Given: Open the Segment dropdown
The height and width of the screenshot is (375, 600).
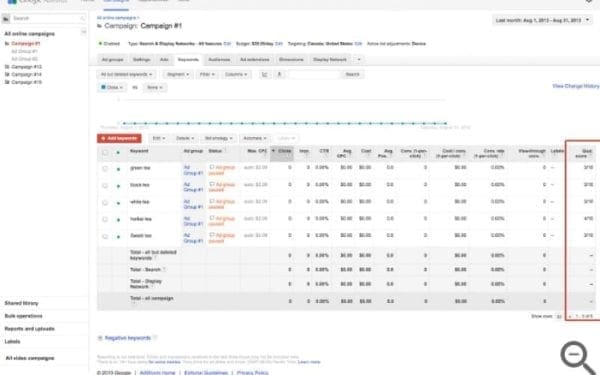Looking at the screenshot, I should pyautogui.click(x=178, y=74).
